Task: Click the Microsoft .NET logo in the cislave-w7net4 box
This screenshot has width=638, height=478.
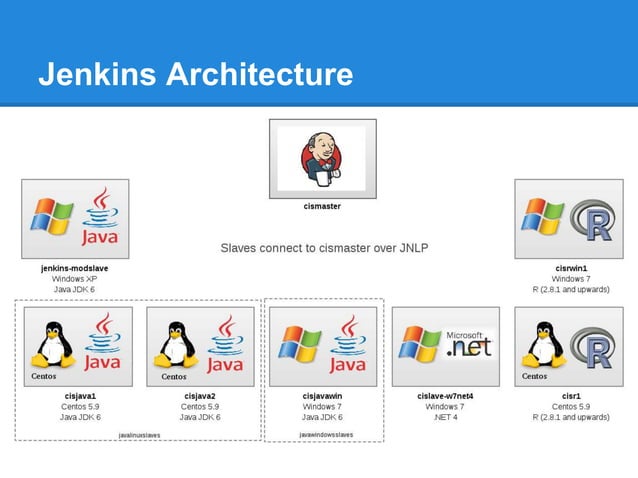Action: (x=470, y=344)
